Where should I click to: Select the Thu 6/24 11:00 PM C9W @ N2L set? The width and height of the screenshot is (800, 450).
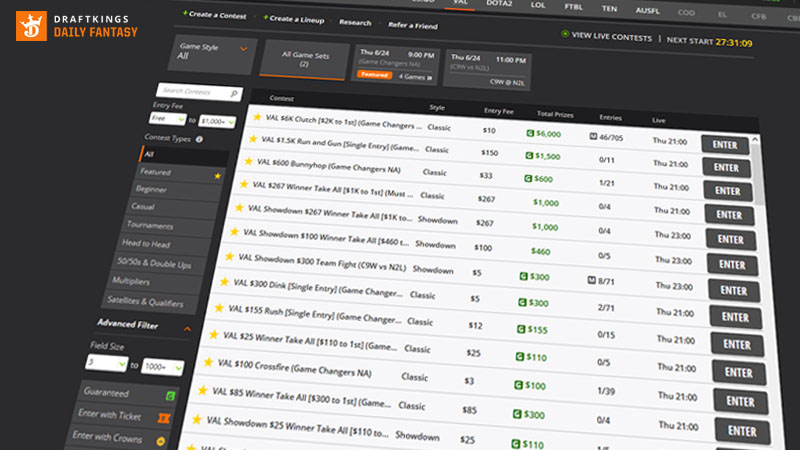pyautogui.click(x=487, y=70)
